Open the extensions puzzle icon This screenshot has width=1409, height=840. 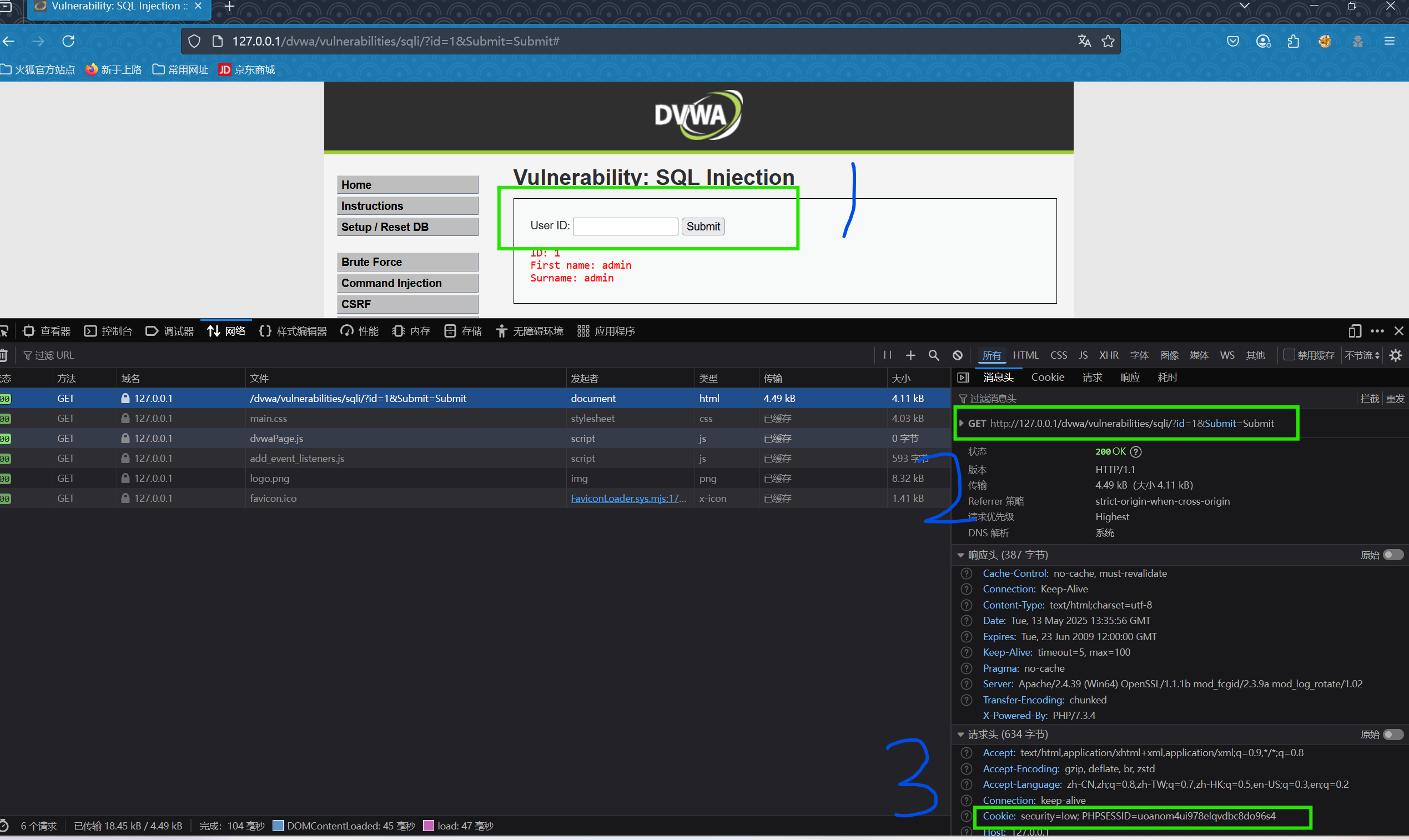click(1293, 41)
